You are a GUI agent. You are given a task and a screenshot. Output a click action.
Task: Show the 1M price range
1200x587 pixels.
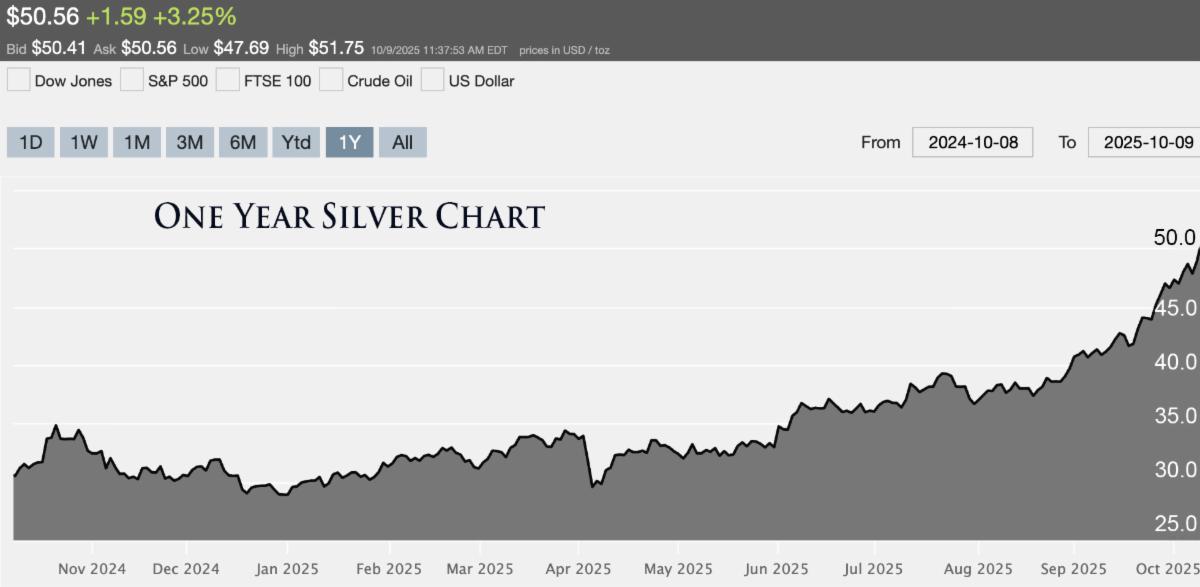point(137,142)
